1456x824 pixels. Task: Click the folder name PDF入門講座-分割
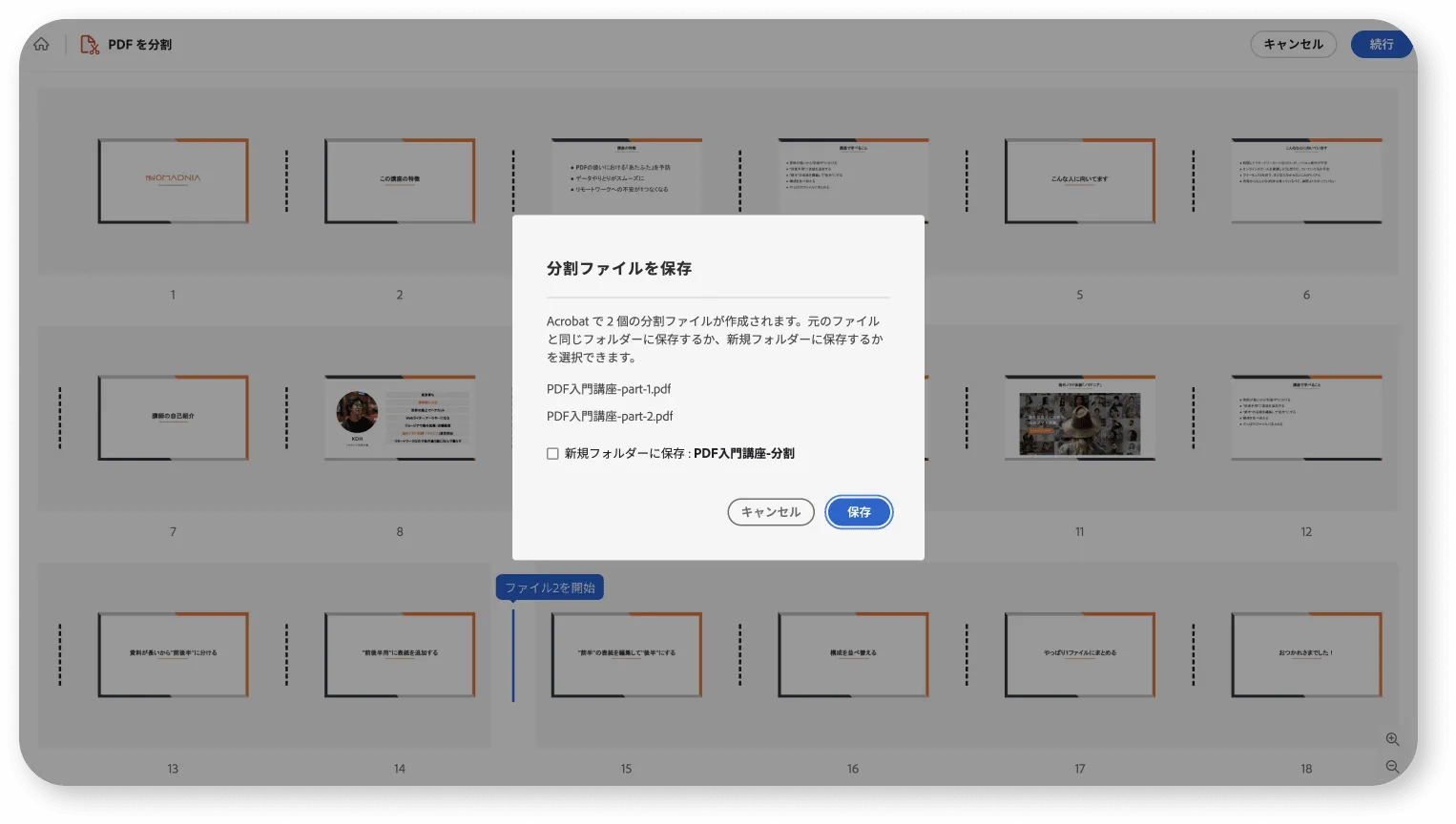(744, 454)
